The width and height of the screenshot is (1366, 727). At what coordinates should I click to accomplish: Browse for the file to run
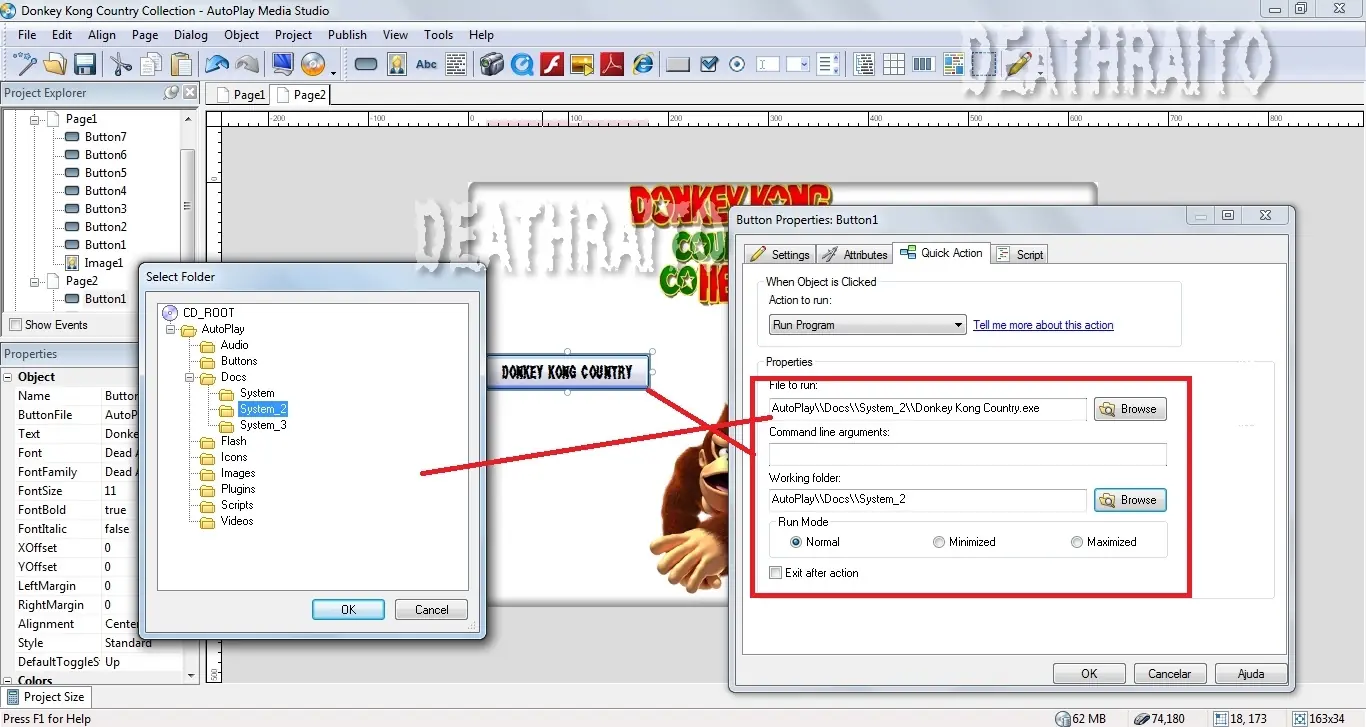coord(1130,408)
